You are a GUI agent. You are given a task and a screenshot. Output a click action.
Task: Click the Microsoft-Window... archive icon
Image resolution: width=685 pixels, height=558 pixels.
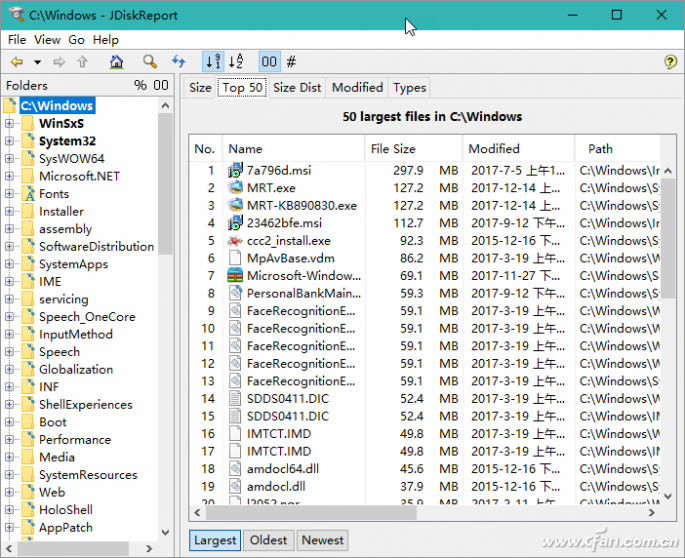[x=235, y=275]
